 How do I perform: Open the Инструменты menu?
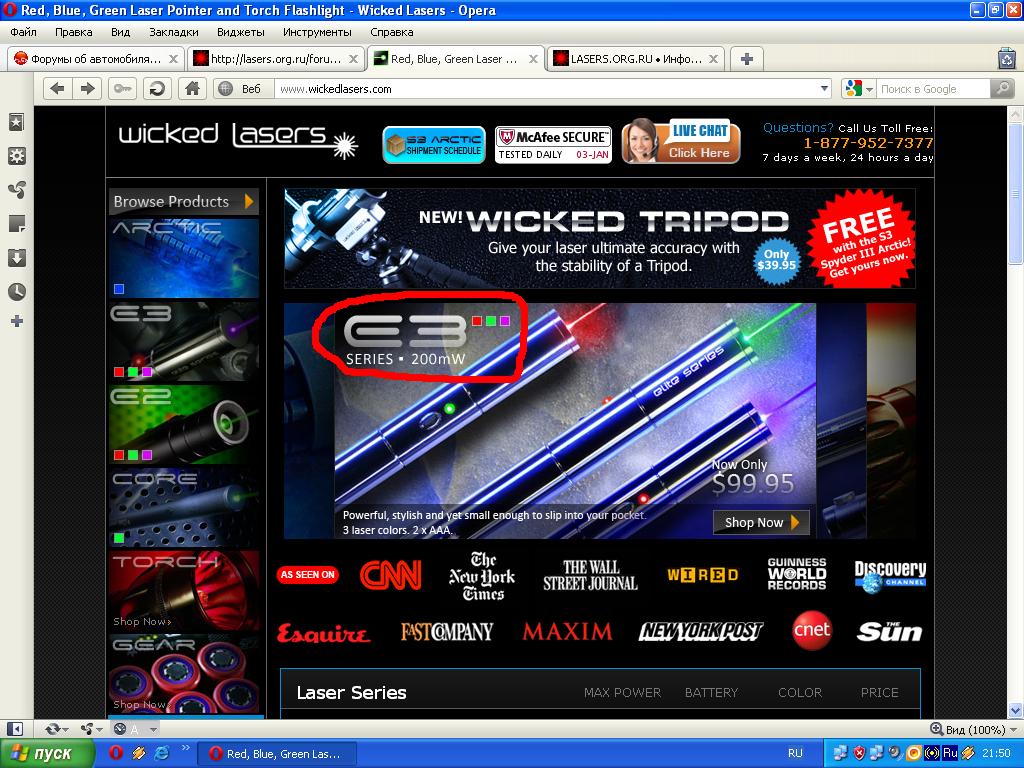pos(317,32)
